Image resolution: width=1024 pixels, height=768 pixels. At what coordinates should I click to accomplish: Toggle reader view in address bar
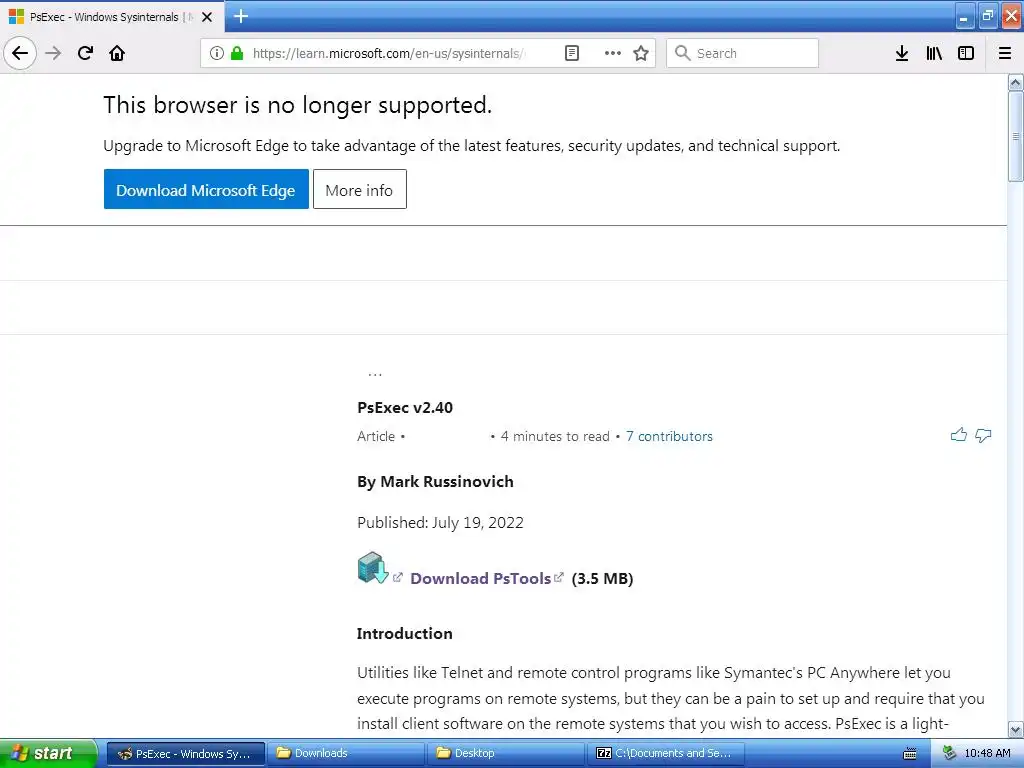tap(571, 53)
